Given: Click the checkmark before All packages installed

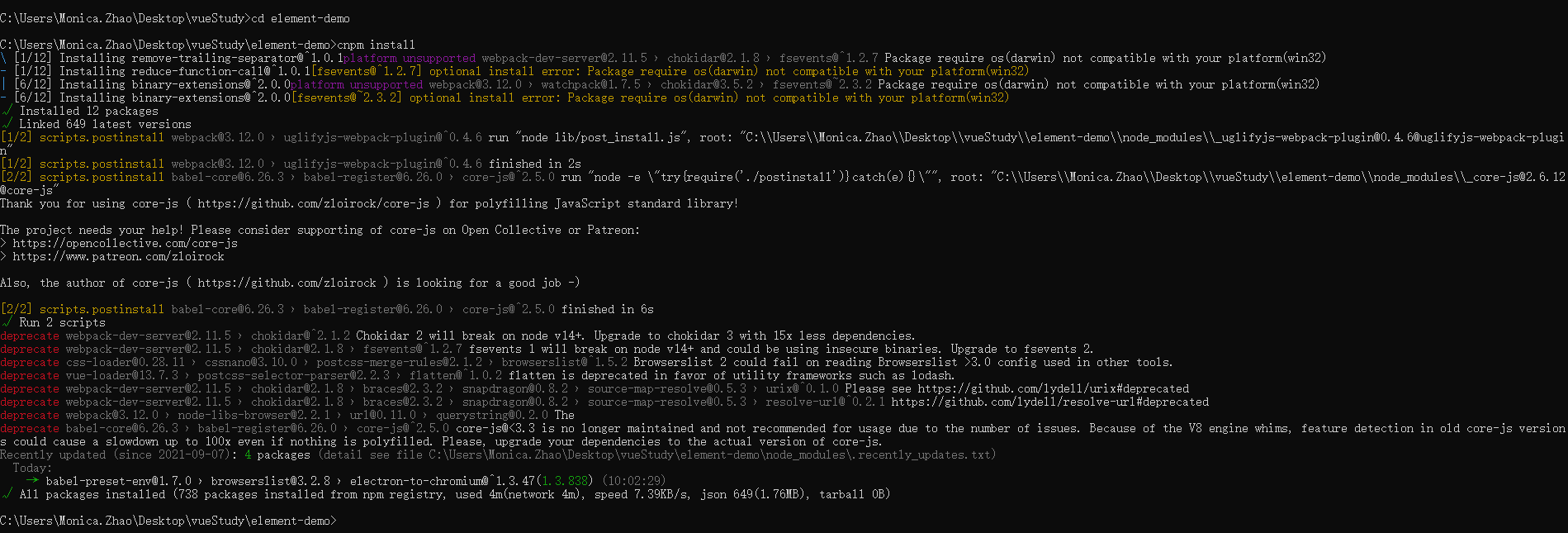Looking at the screenshot, I should (x=7, y=494).
